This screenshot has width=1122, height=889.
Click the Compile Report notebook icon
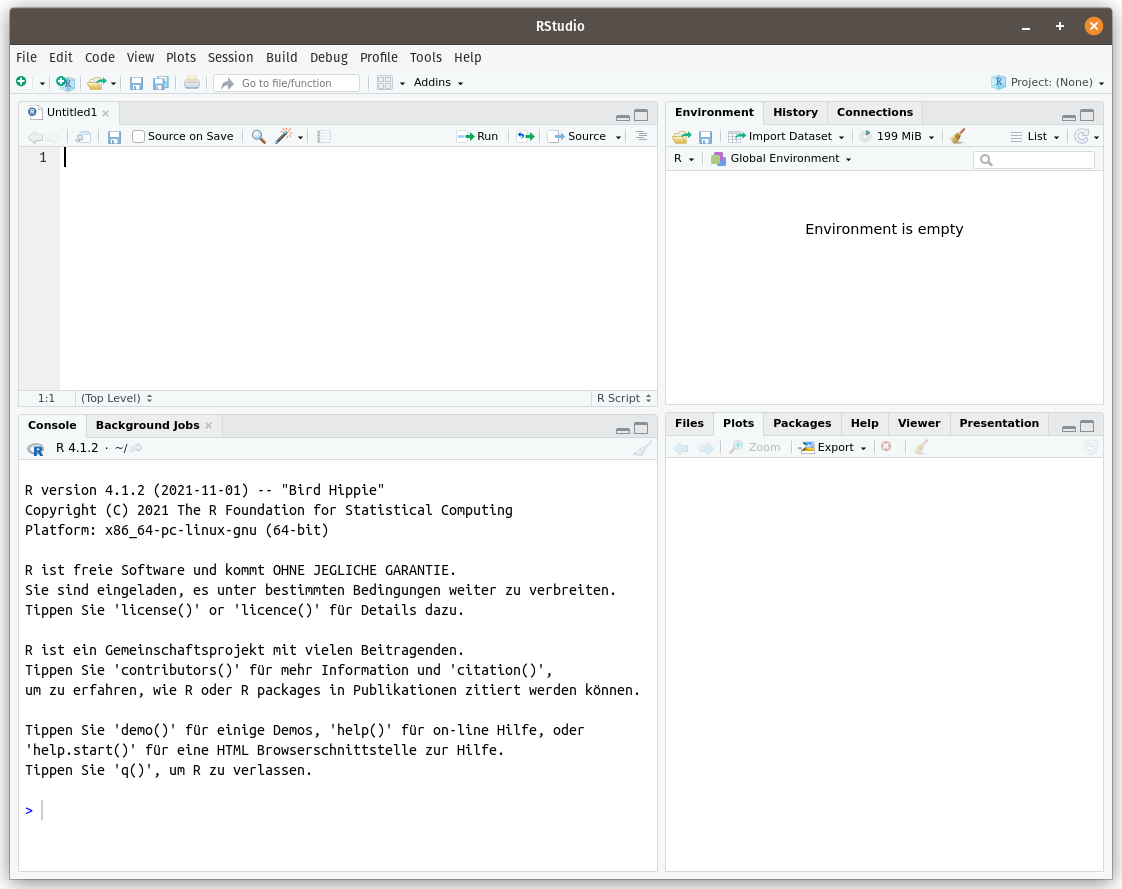[x=324, y=137]
